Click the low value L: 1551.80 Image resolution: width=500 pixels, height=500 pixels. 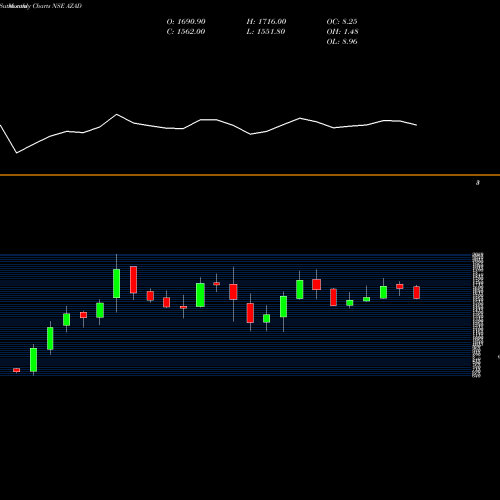pos(266,32)
